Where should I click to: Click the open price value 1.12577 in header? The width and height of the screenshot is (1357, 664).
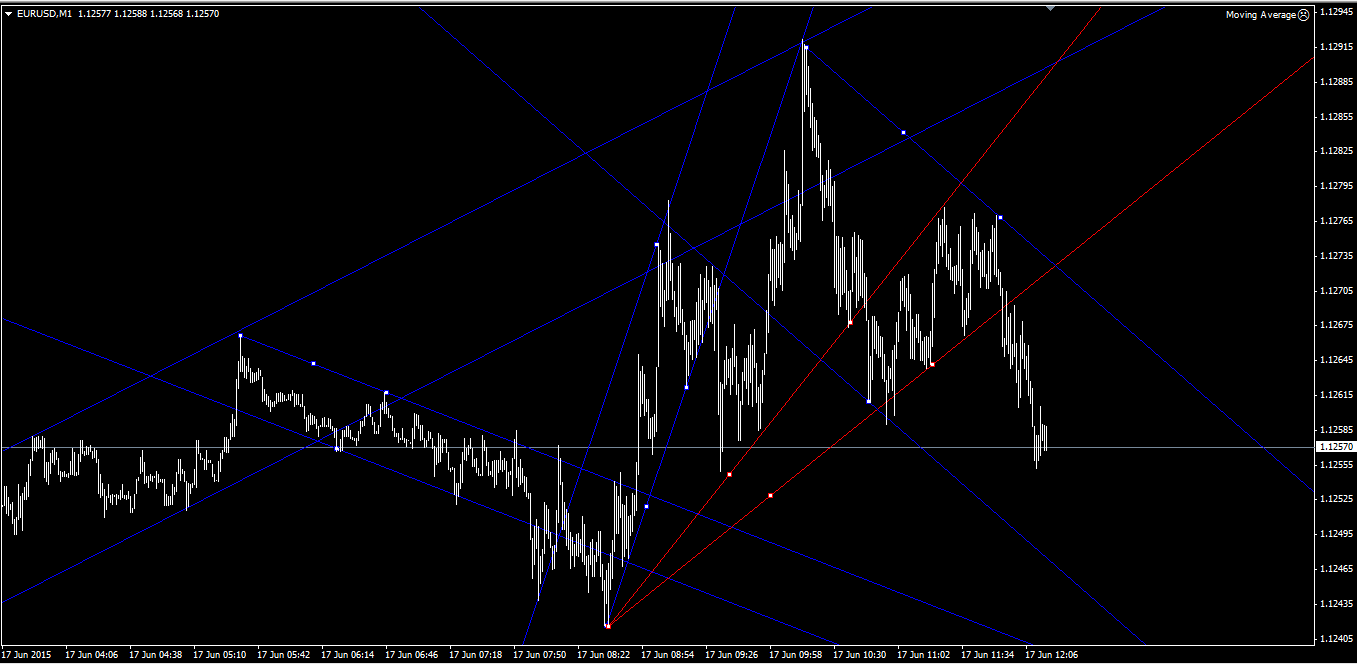click(x=93, y=13)
